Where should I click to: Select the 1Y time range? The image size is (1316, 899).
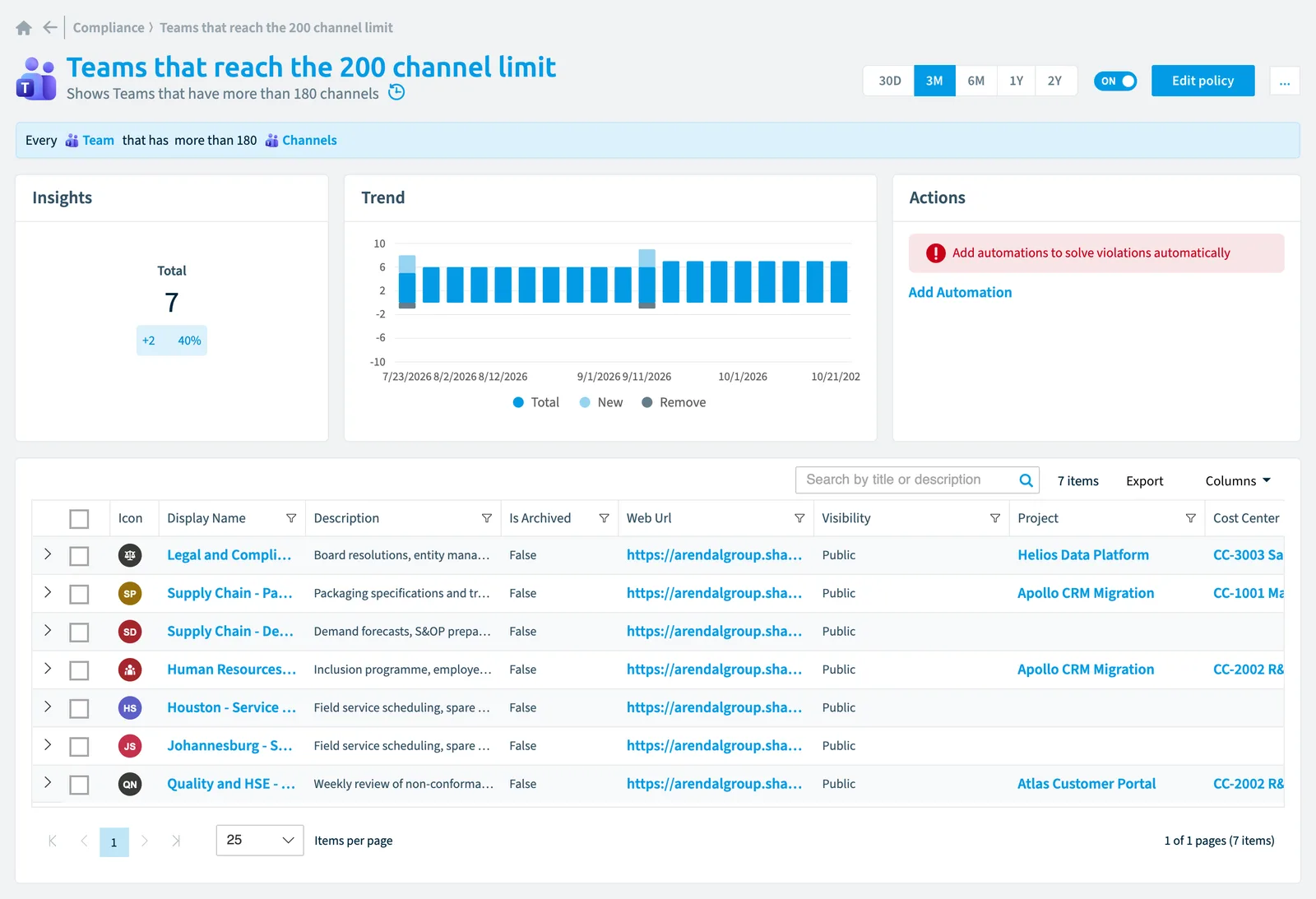coord(1016,81)
